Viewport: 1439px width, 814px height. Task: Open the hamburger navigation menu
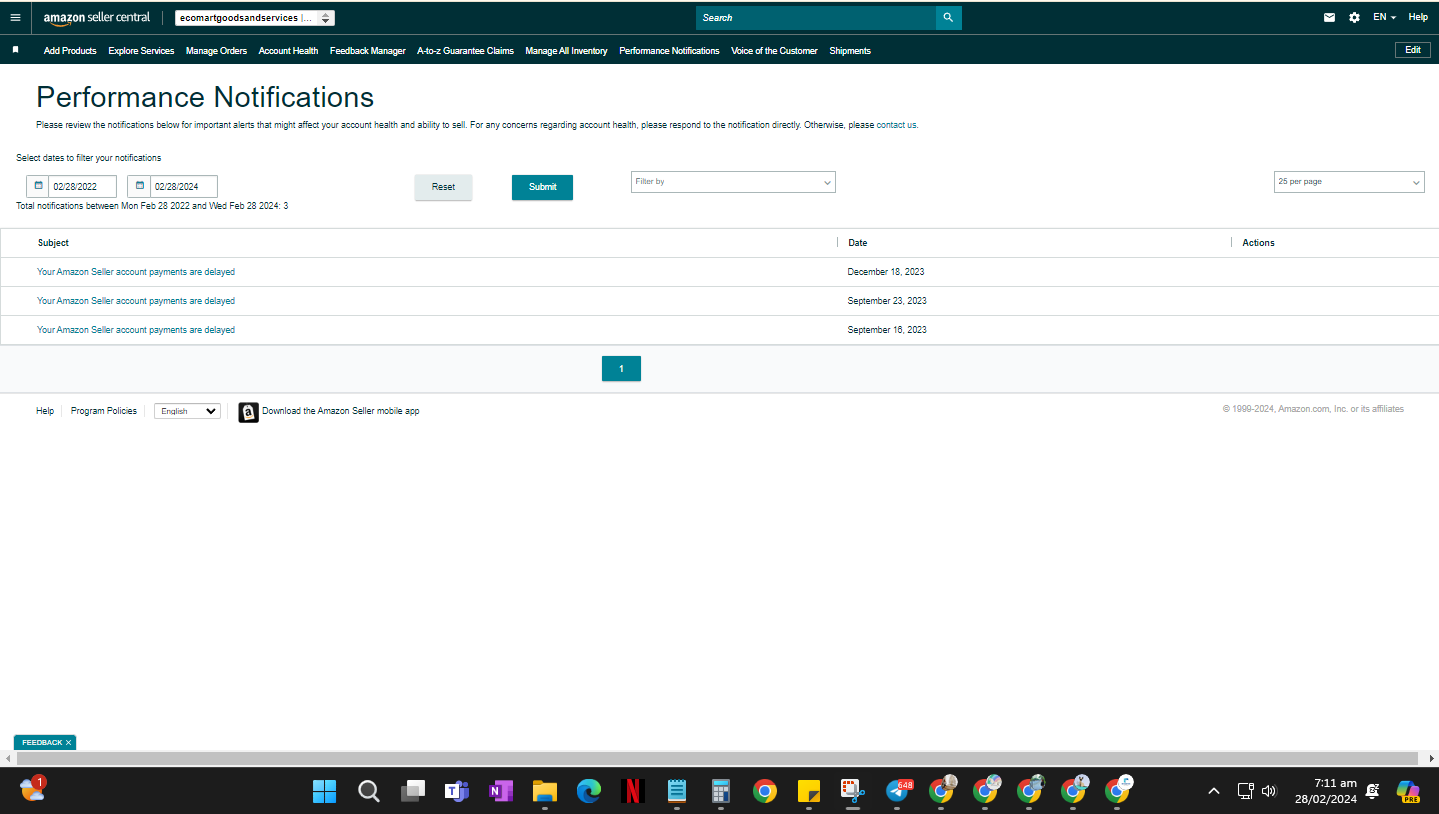tap(15, 17)
